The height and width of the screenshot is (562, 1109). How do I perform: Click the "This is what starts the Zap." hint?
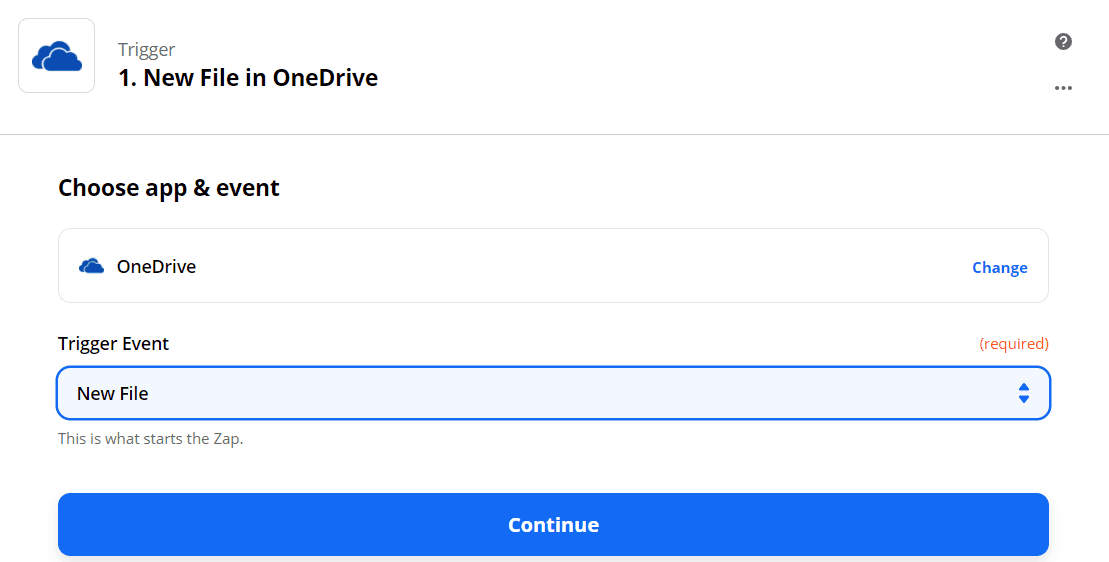[x=150, y=438]
